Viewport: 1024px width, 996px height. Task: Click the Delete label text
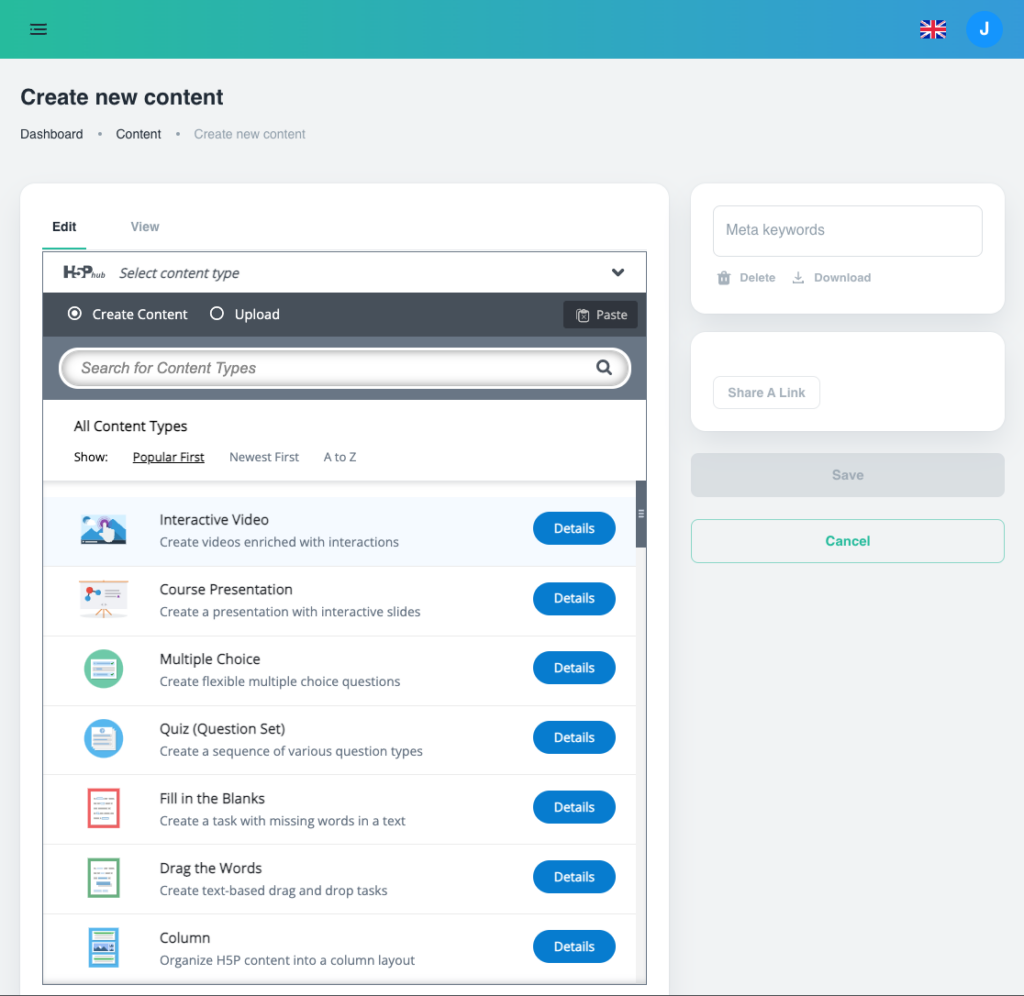[x=757, y=278]
